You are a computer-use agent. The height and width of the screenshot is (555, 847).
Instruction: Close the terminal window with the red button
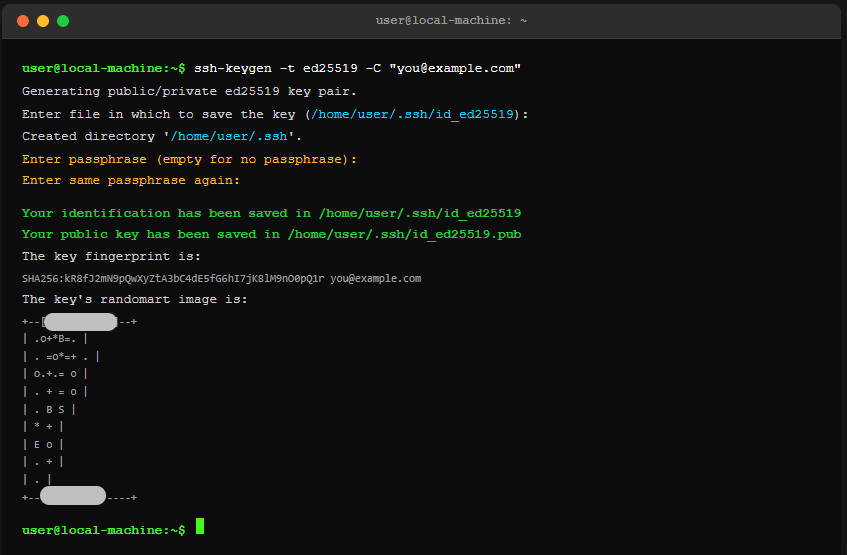coord(23,20)
